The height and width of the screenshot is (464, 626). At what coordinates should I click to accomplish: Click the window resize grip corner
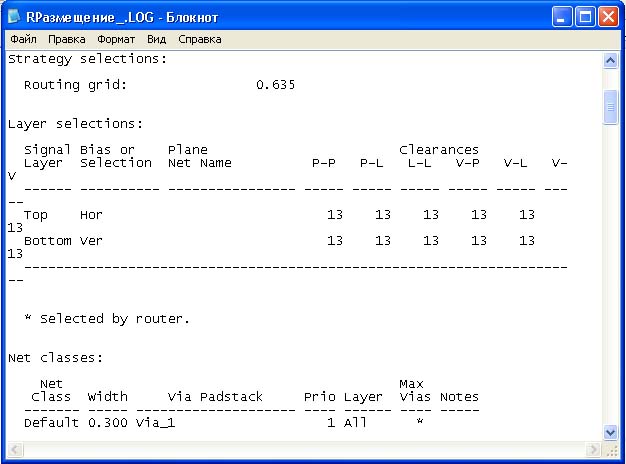(x=611, y=450)
